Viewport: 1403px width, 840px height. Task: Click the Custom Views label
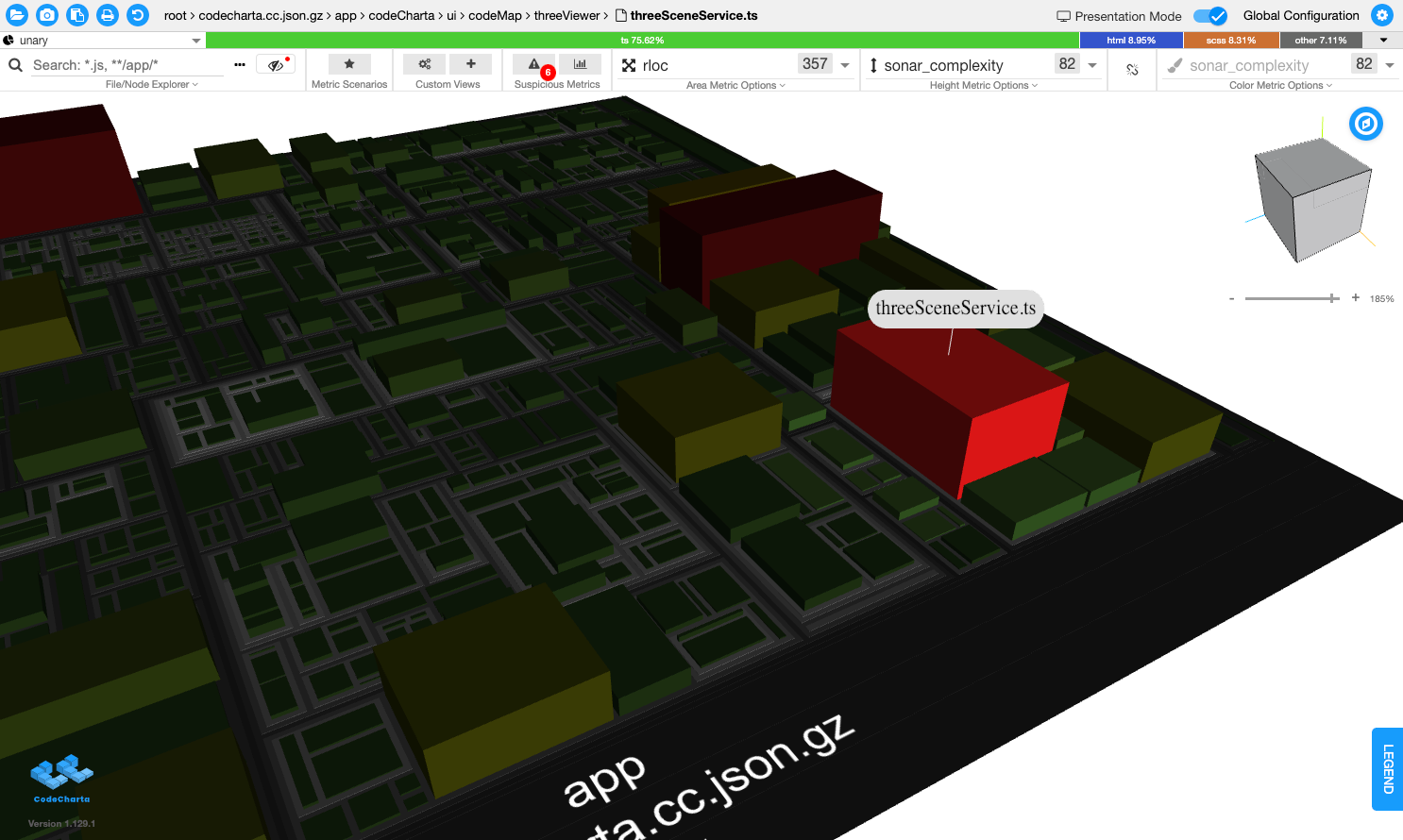pyautogui.click(x=448, y=84)
